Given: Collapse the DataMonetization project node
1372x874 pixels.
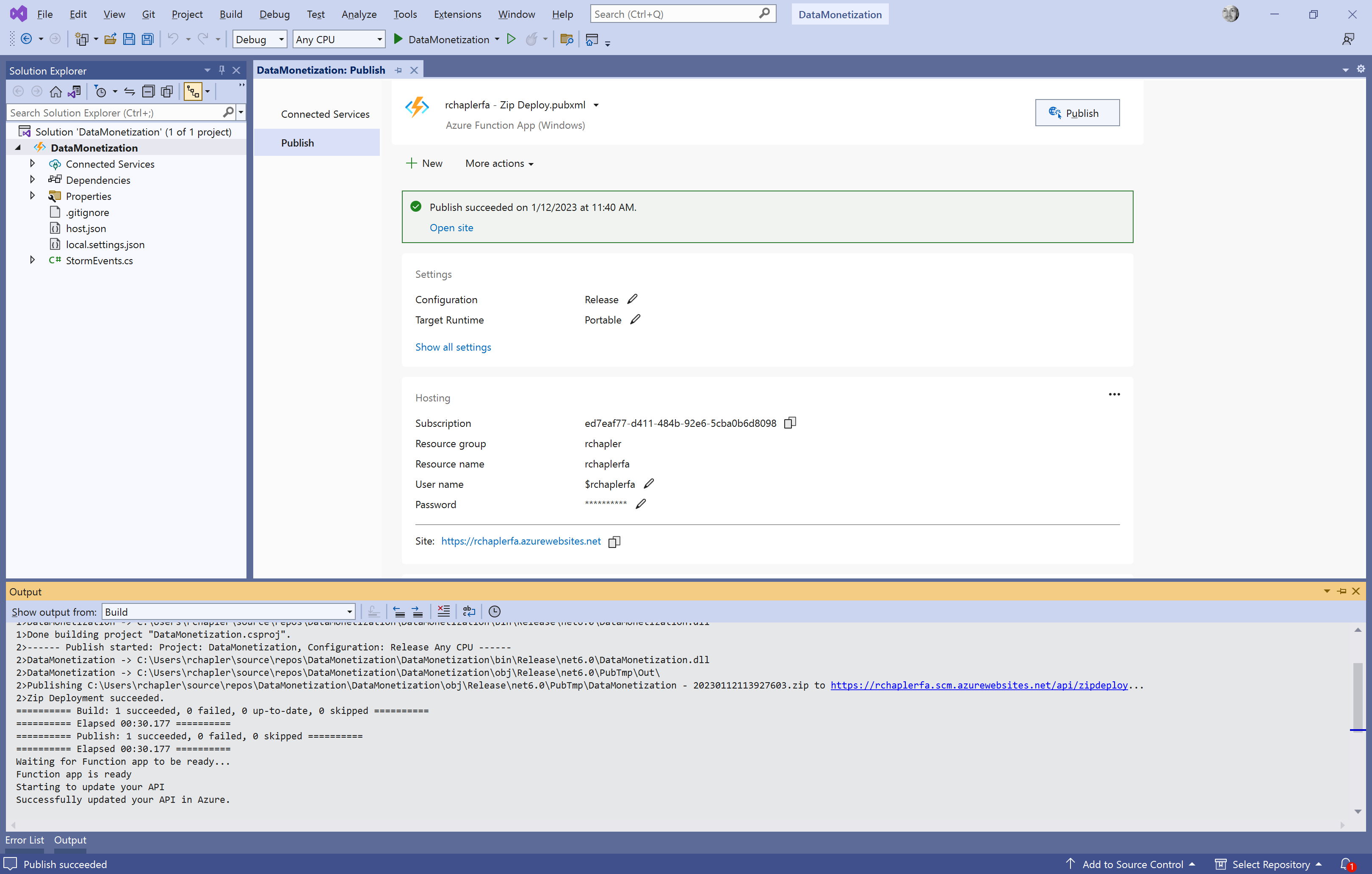Looking at the screenshot, I should [x=18, y=147].
